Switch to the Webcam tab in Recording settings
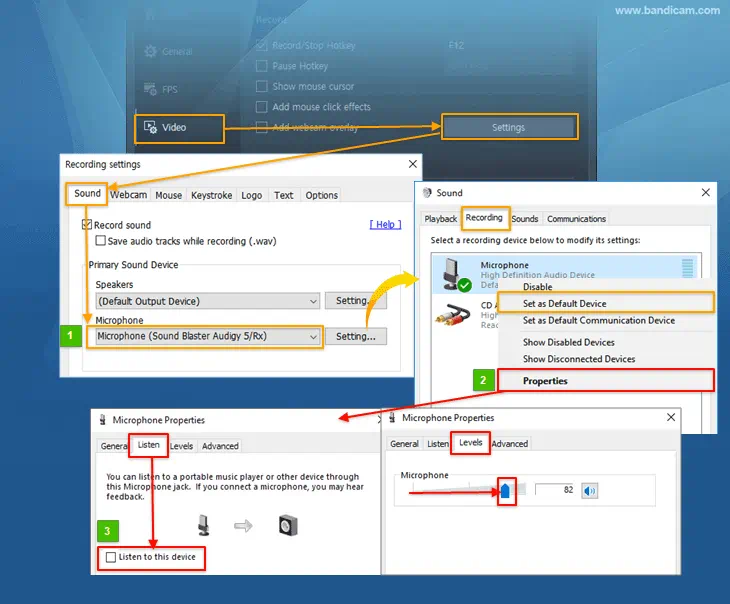Image resolution: width=730 pixels, height=604 pixels. coord(128,195)
